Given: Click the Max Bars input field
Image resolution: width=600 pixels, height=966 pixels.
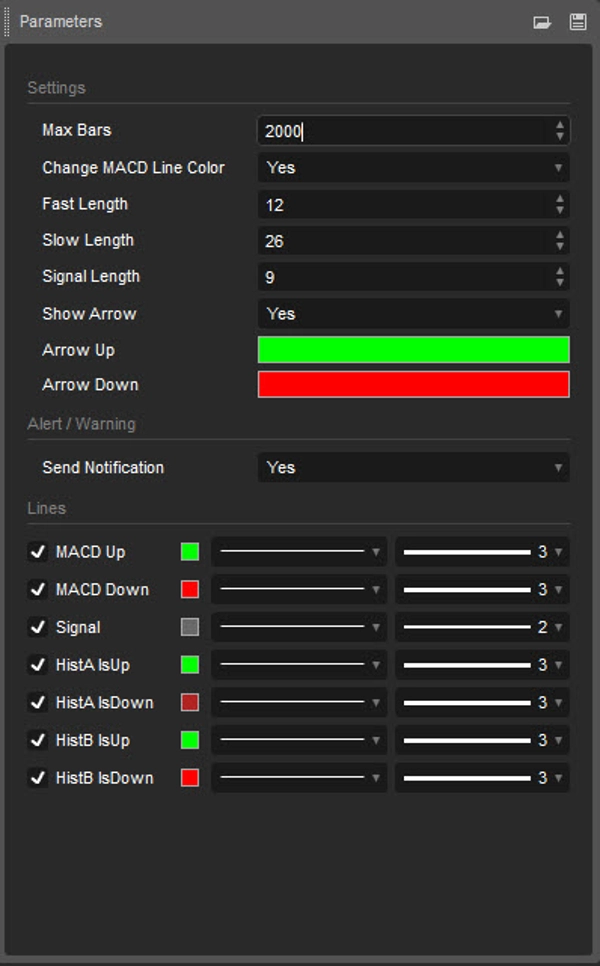Looking at the screenshot, I should 400,131.
